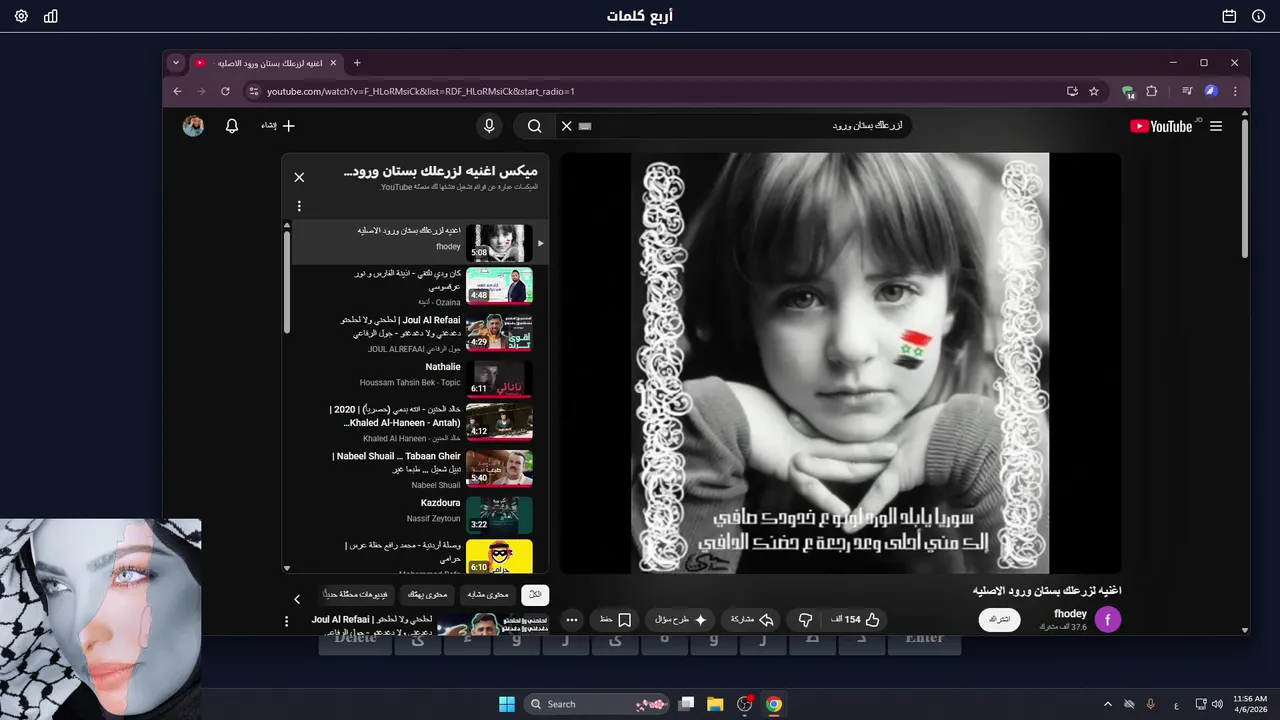The width and height of the screenshot is (1280, 720).
Task: Open Chrome extensions puzzle icon
Action: pyautogui.click(x=1151, y=91)
